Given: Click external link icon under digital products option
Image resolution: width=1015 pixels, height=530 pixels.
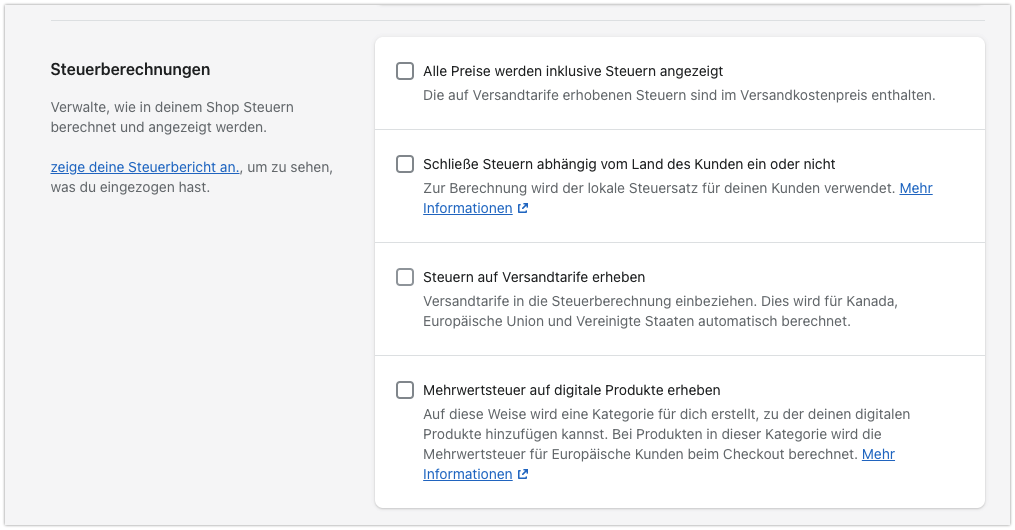Looking at the screenshot, I should (523, 475).
